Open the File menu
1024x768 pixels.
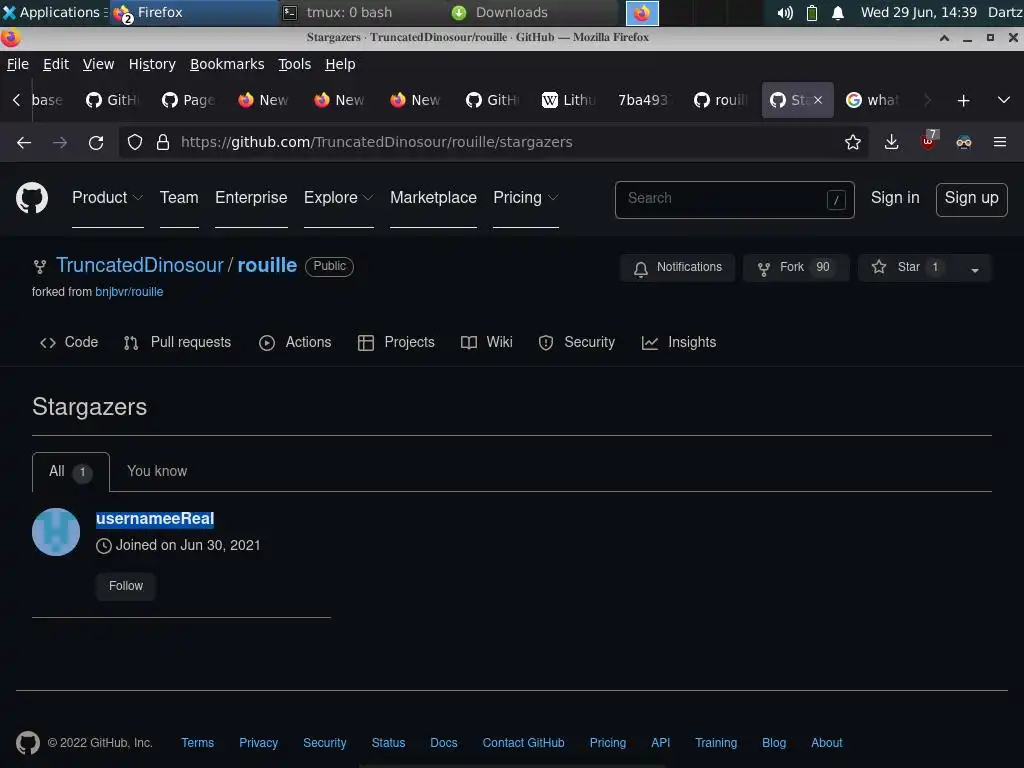(18, 64)
